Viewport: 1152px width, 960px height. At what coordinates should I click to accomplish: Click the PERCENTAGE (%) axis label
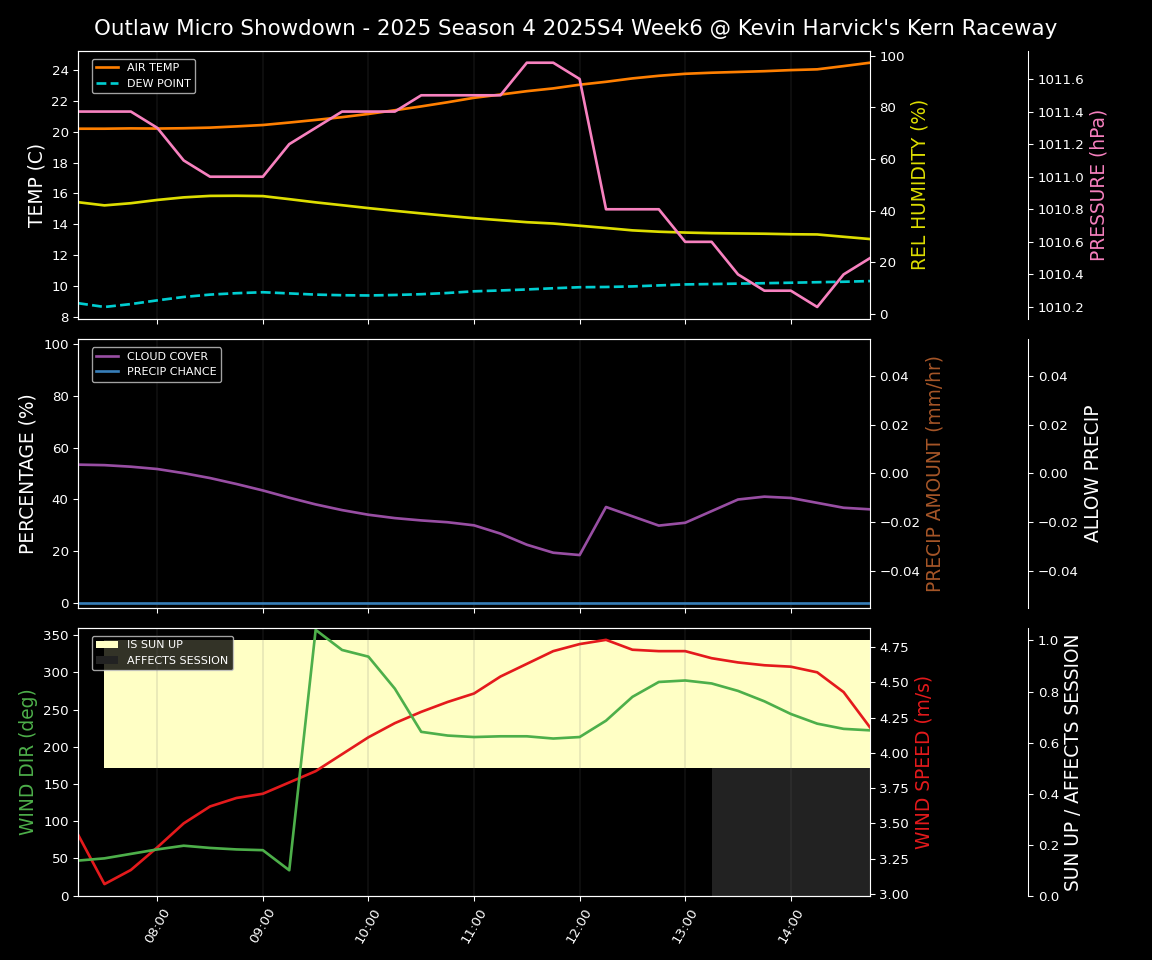point(28,473)
